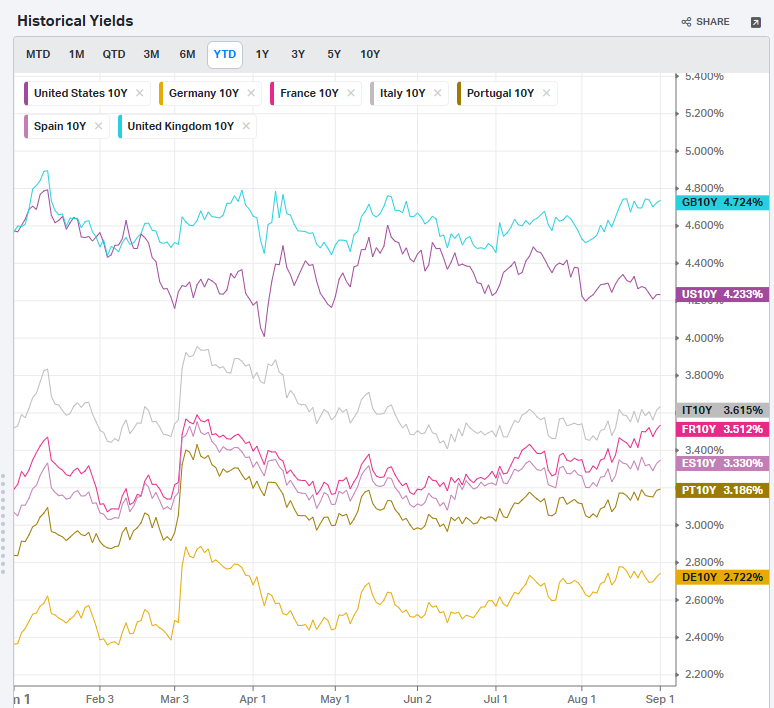Select the YTD range tab
Viewport: 774px width, 708px height.
pos(225,54)
